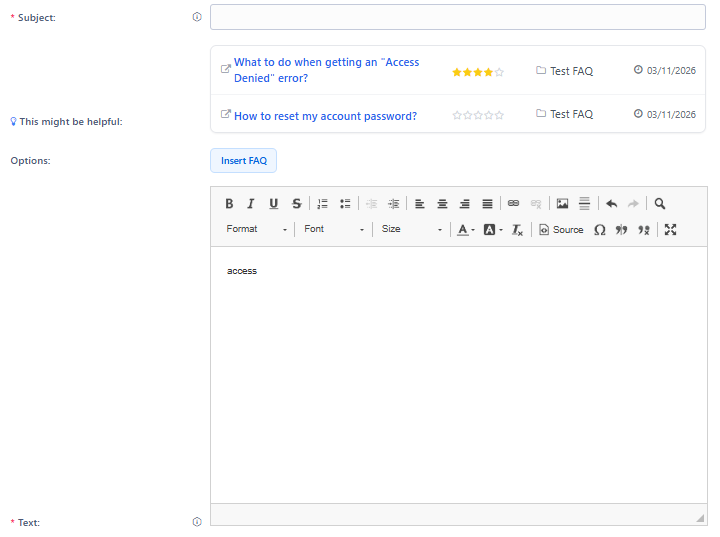The width and height of the screenshot is (720, 537).
Task: Align text to the right
Action: pyautogui.click(x=465, y=203)
